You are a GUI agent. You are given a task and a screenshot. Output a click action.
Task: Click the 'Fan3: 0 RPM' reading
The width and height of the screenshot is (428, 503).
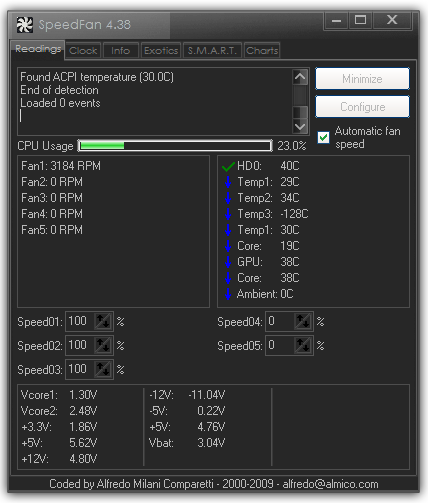coord(52,198)
